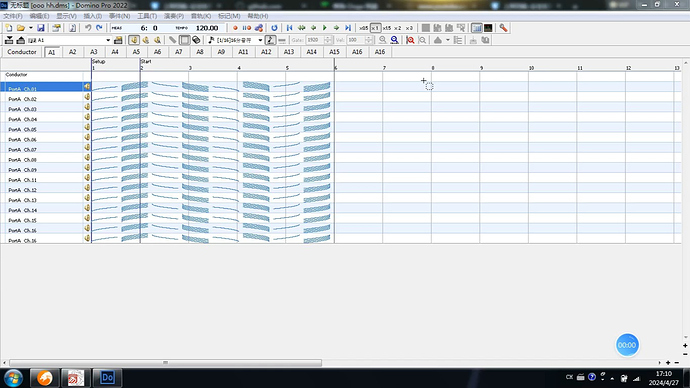Screen dimensions: 690x388
Task: Set playback speed to x0.5
Action: point(363,28)
